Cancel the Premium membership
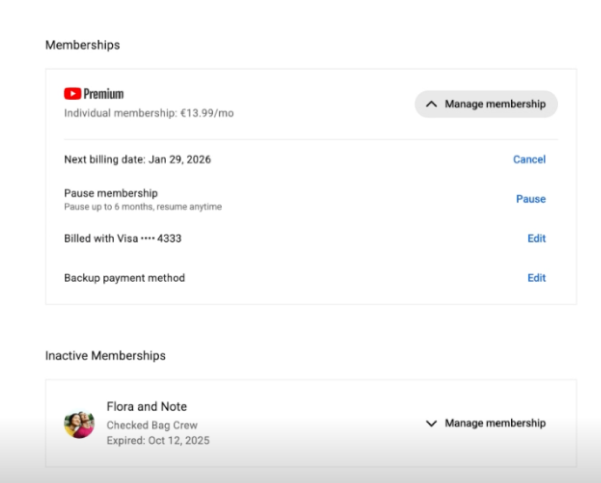This screenshot has width=601, height=483. tap(529, 159)
